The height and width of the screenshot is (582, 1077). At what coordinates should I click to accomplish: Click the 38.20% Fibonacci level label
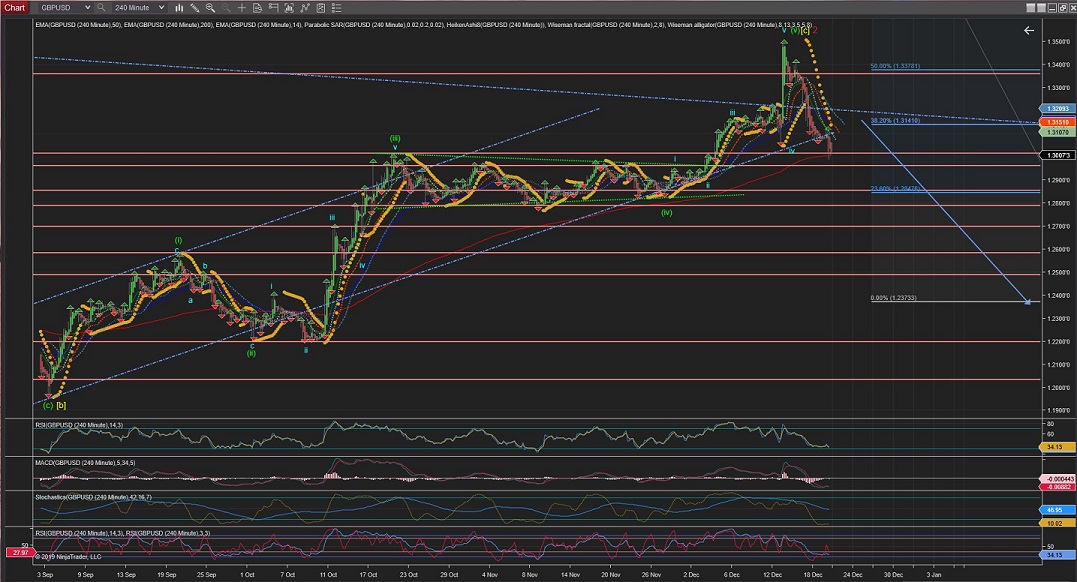[893, 120]
